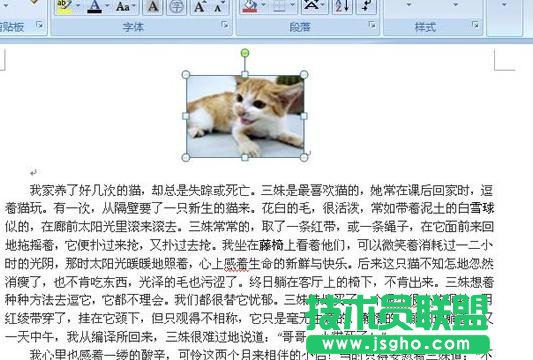Click the borders icon in 段落 group

click(x=279, y=6)
